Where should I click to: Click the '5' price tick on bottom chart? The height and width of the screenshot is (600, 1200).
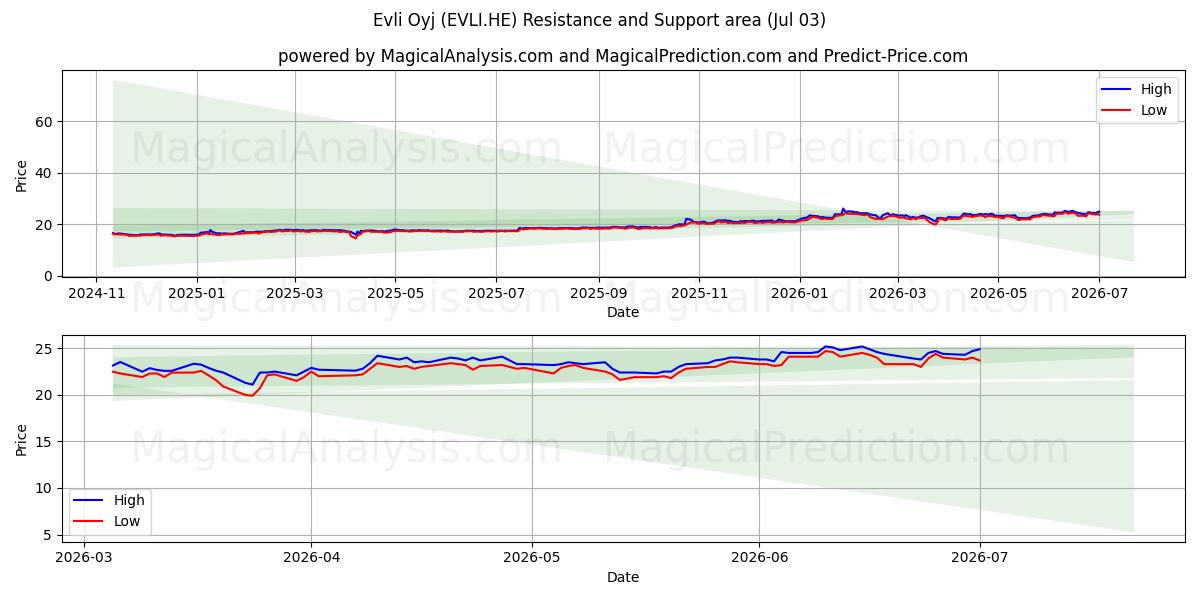point(50,535)
